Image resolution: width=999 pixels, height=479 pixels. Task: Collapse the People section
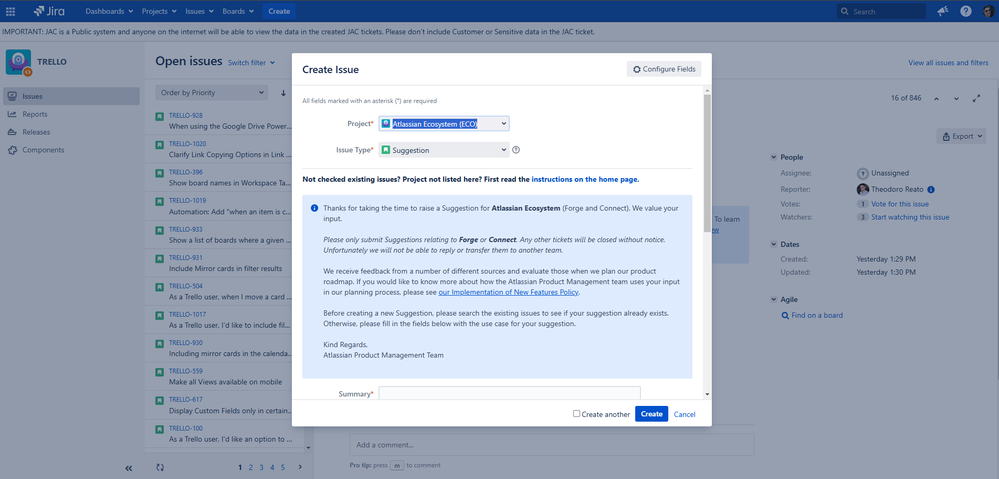[x=774, y=157]
